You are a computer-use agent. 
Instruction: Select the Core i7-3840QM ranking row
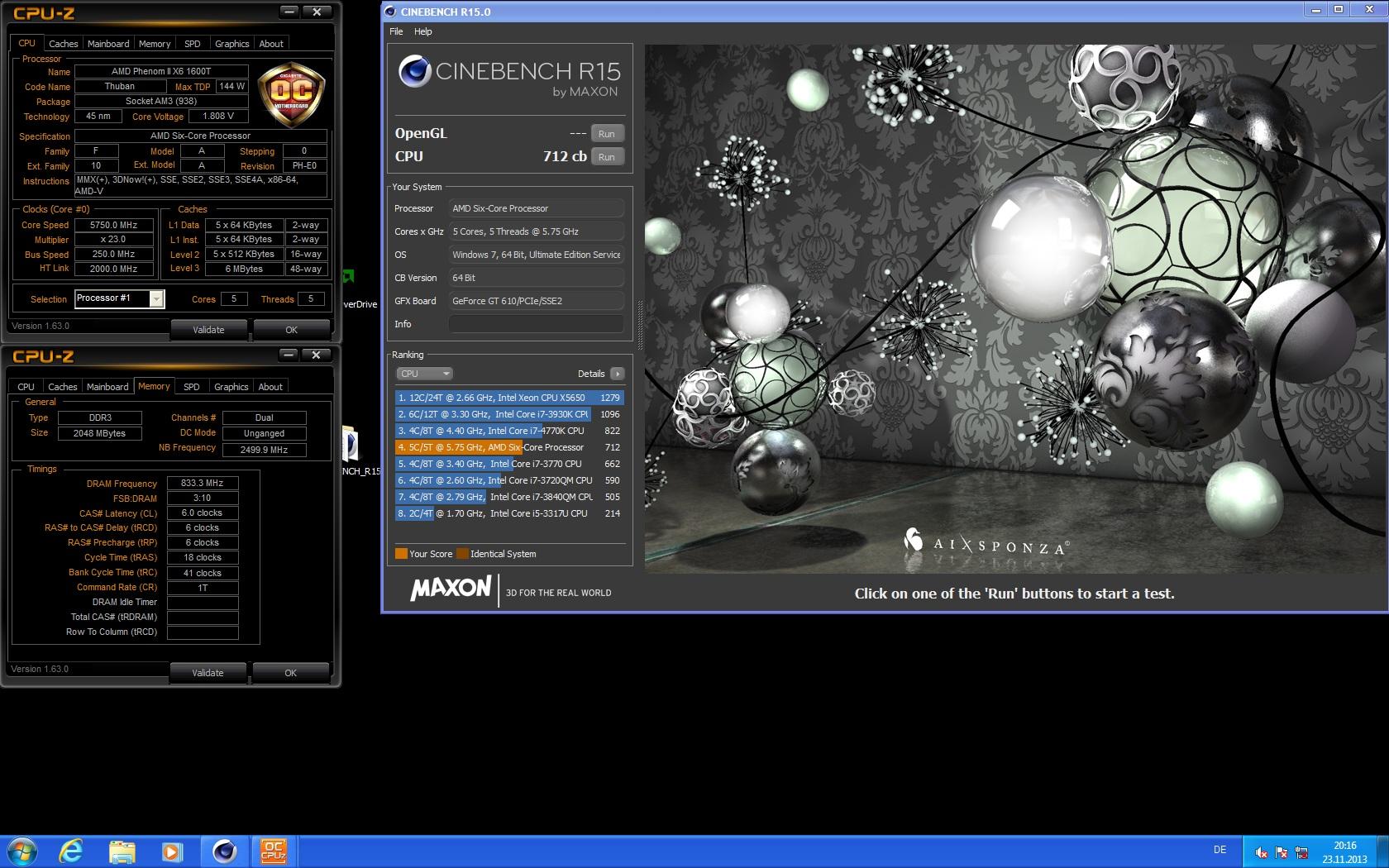pos(508,497)
